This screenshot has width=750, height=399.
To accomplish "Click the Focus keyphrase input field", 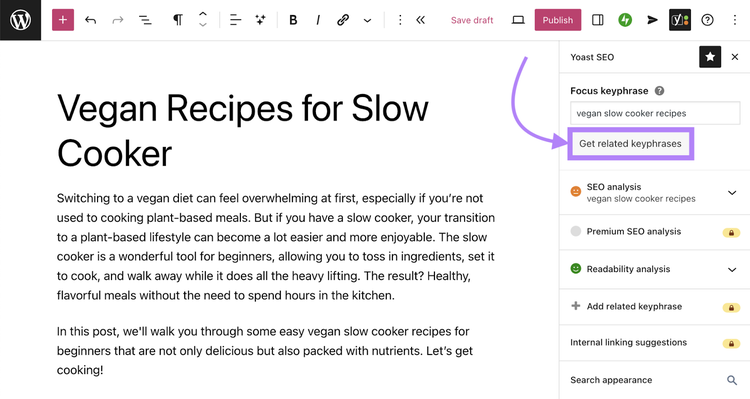I will [655, 113].
